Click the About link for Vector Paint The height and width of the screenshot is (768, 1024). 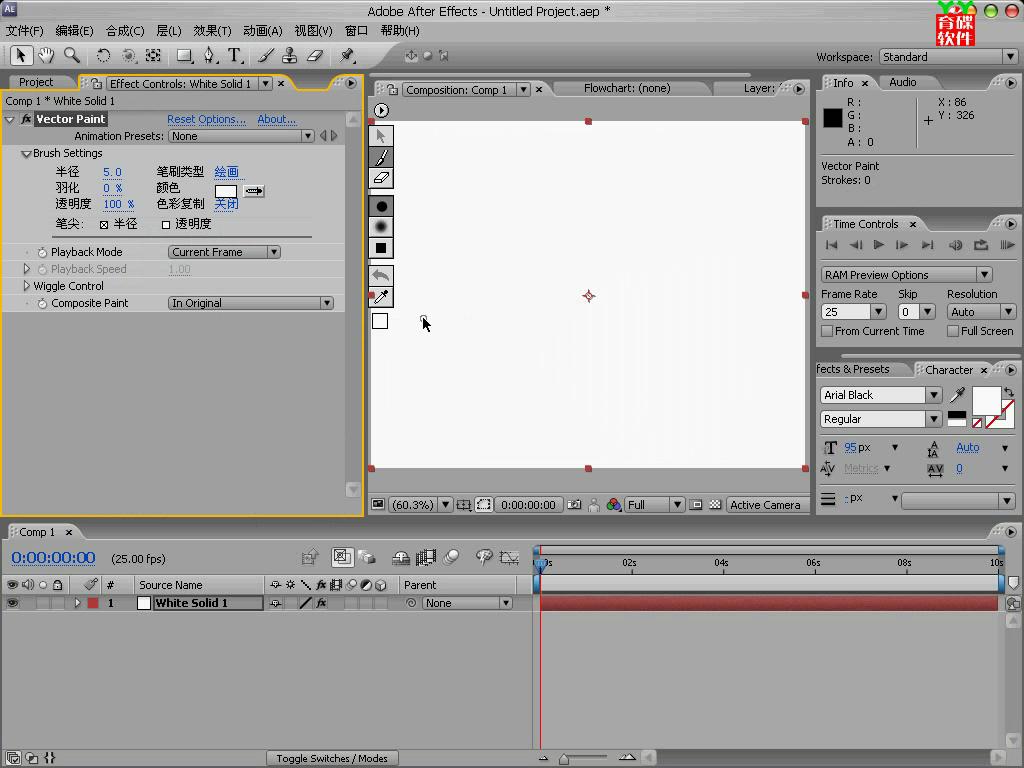(276, 119)
